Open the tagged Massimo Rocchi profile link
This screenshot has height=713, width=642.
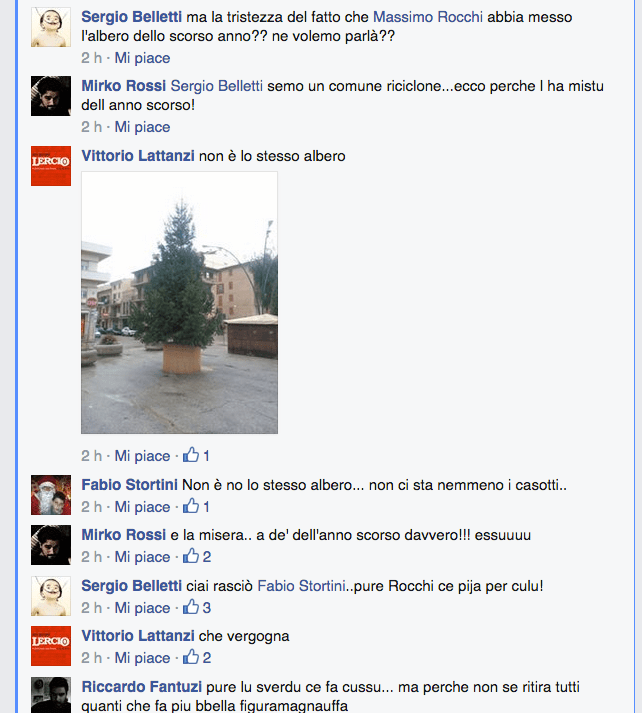pos(428,17)
